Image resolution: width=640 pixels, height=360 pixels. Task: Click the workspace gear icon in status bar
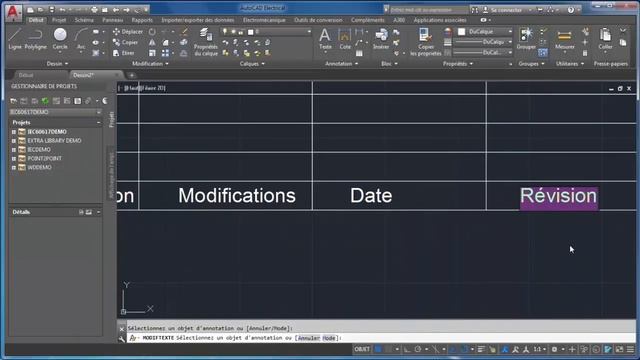pos(554,349)
